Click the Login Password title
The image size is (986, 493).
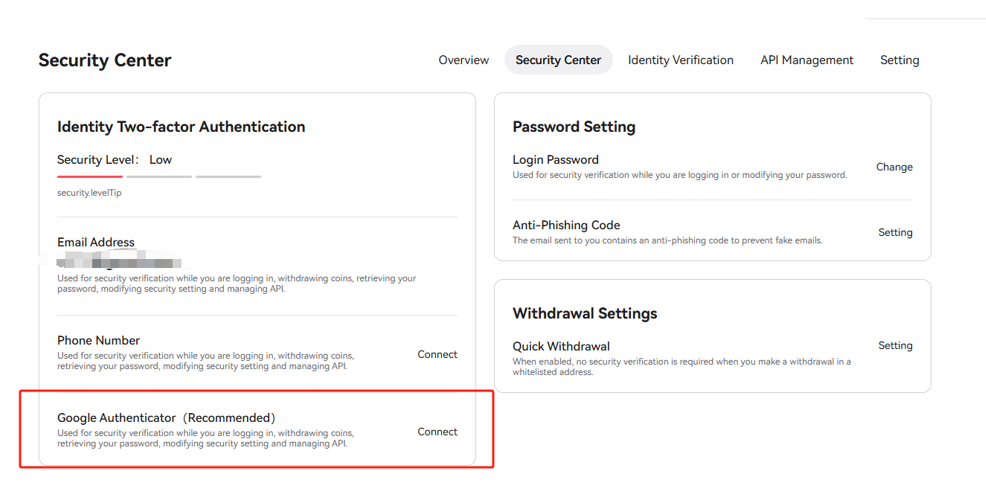555,160
